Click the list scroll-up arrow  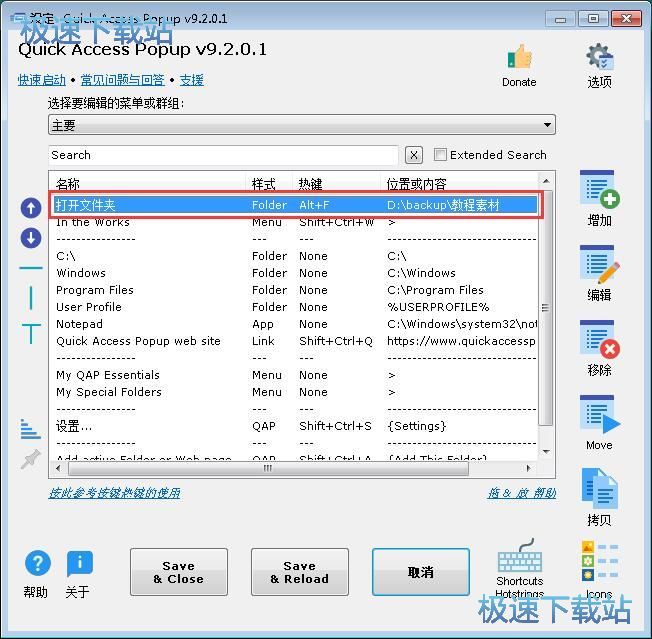click(546, 181)
